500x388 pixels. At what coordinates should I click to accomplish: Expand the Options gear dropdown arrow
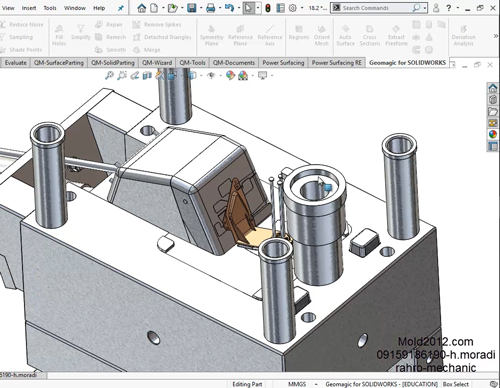click(x=302, y=8)
